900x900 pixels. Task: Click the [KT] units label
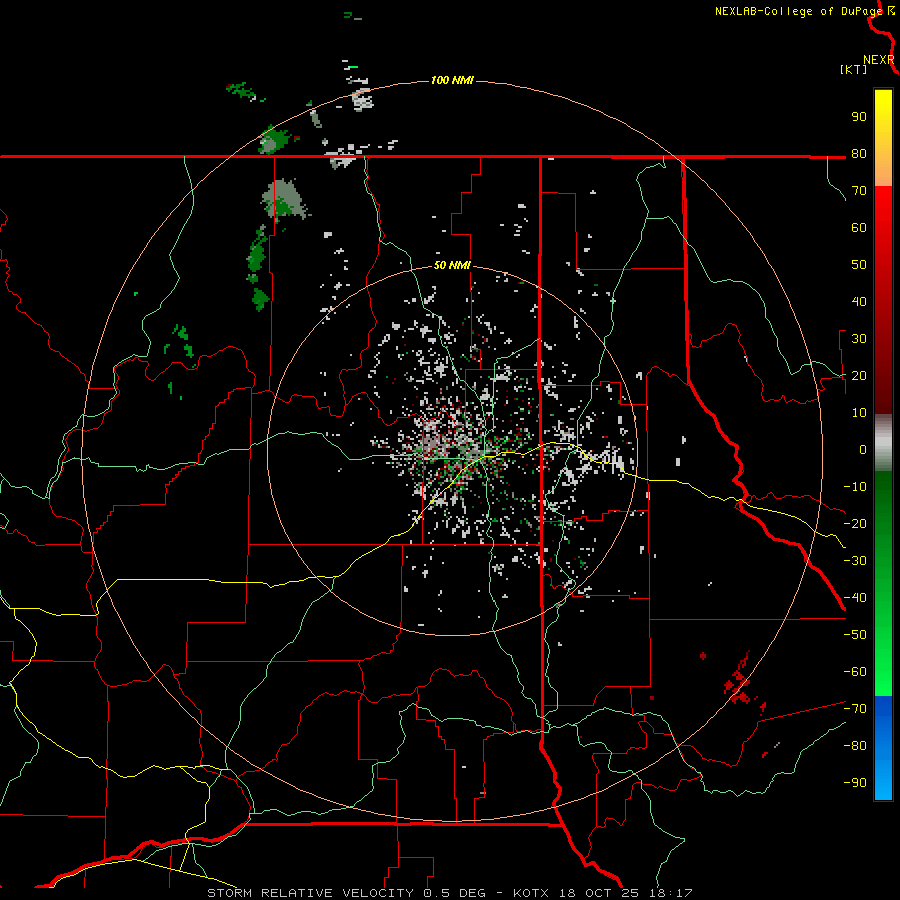pyautogui.click(x=853, y=69)
